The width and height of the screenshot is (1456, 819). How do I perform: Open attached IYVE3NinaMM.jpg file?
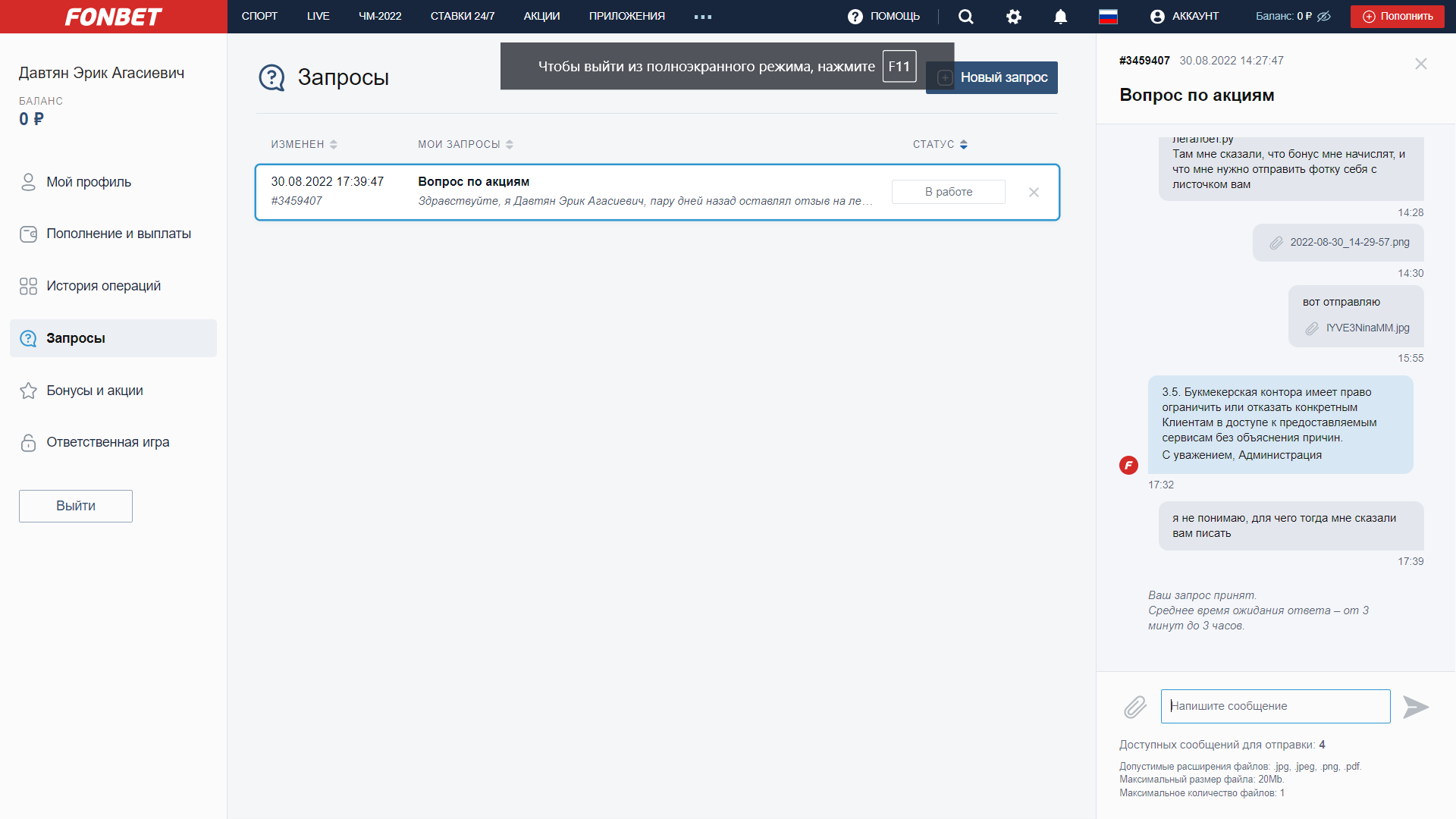click(x=1367, y=328)
